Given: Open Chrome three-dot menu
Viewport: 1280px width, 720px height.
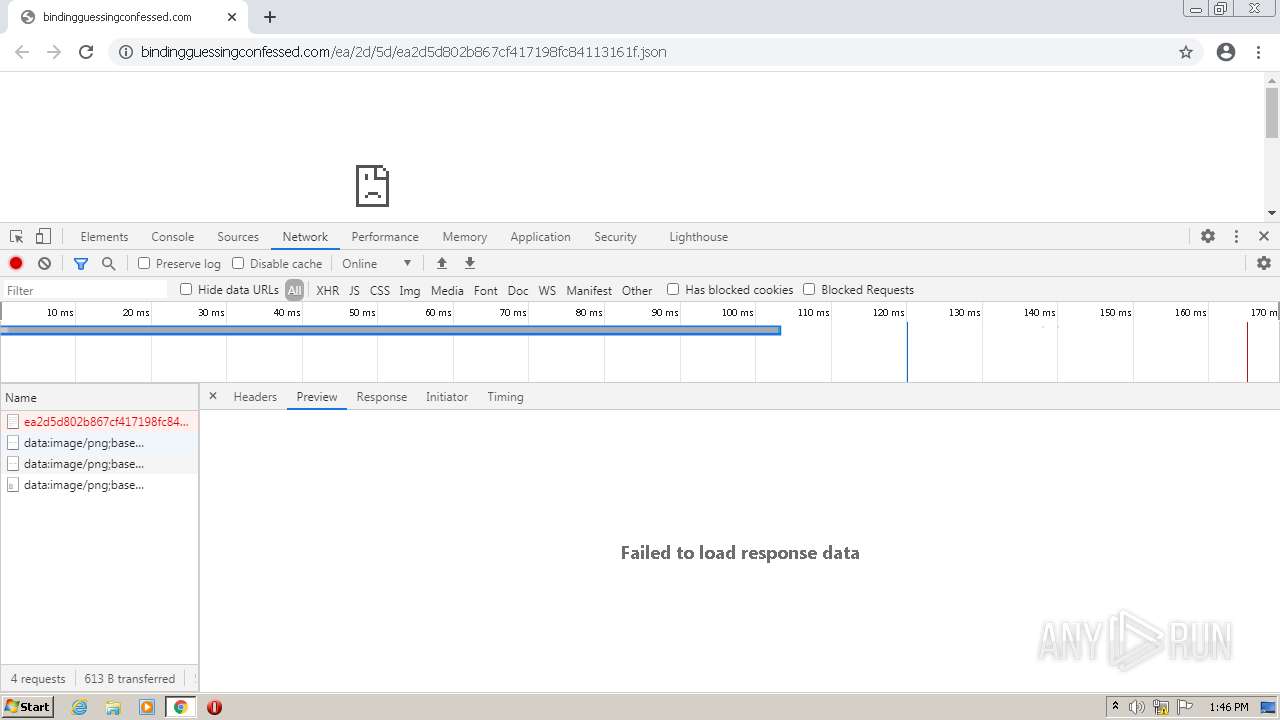Looking at the screenshot, I should [1258, 52].
